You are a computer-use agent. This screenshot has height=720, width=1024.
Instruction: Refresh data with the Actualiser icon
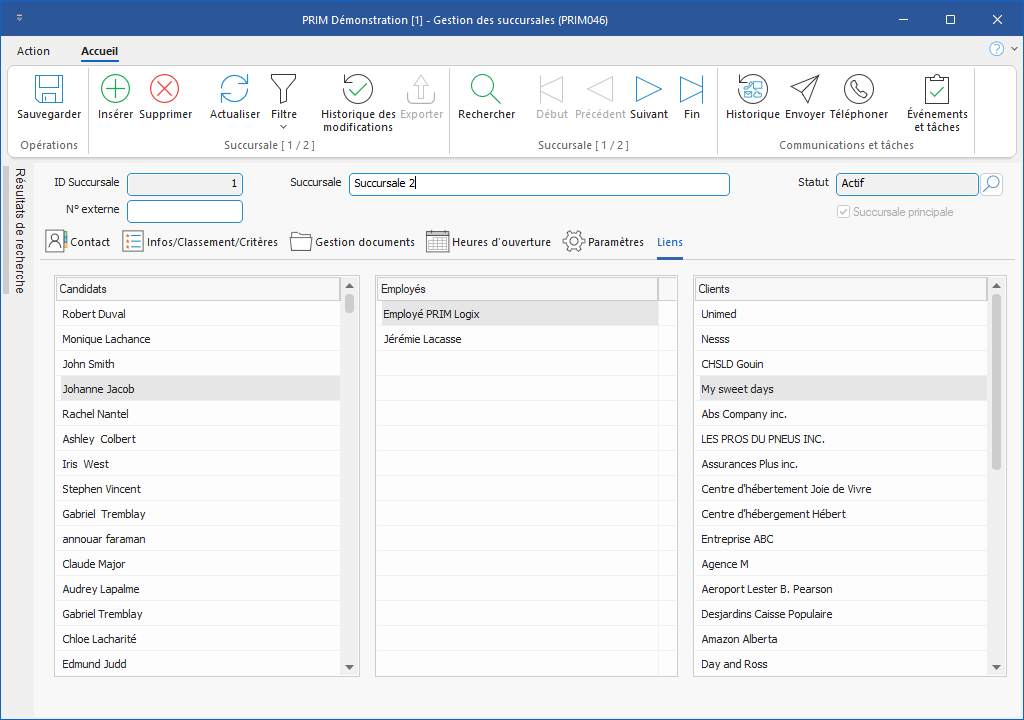click(234, 90)
